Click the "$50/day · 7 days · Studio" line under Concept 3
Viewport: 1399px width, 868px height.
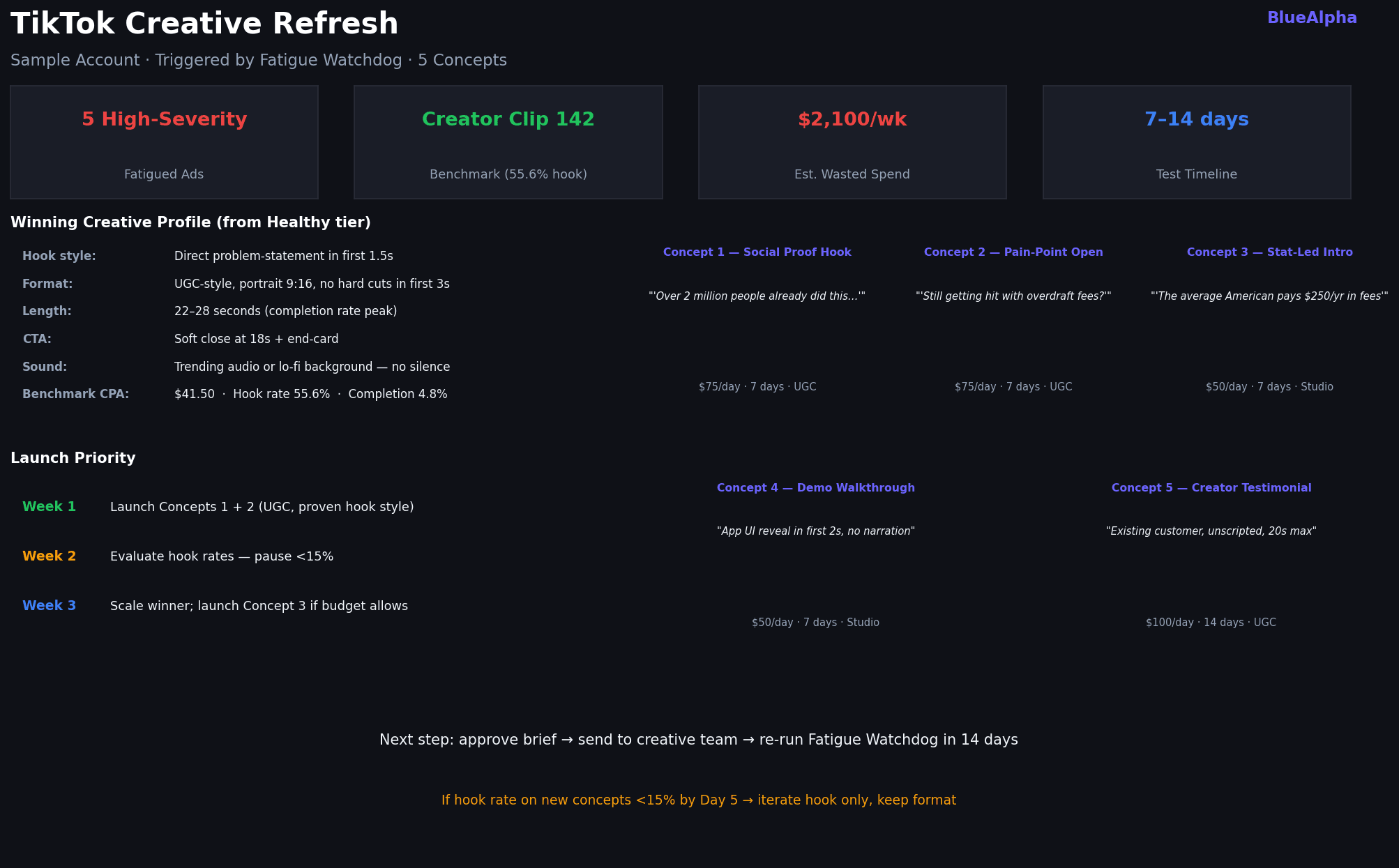coord(1269,387)
